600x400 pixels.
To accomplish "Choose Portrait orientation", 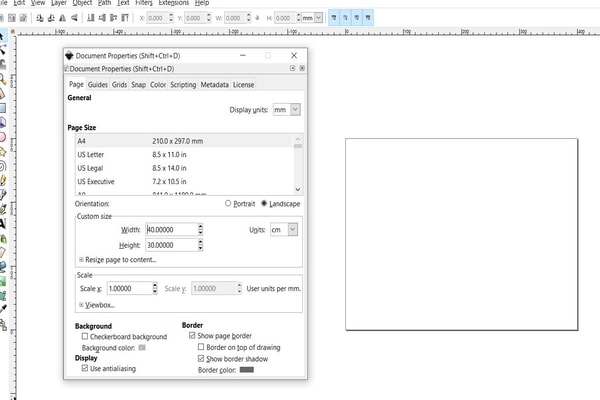I will point(240,204).
